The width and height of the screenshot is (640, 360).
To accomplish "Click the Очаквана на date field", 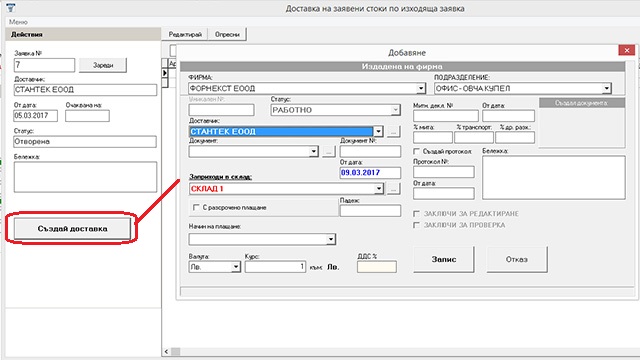I will pyautogui.click(x=87, y=116).
